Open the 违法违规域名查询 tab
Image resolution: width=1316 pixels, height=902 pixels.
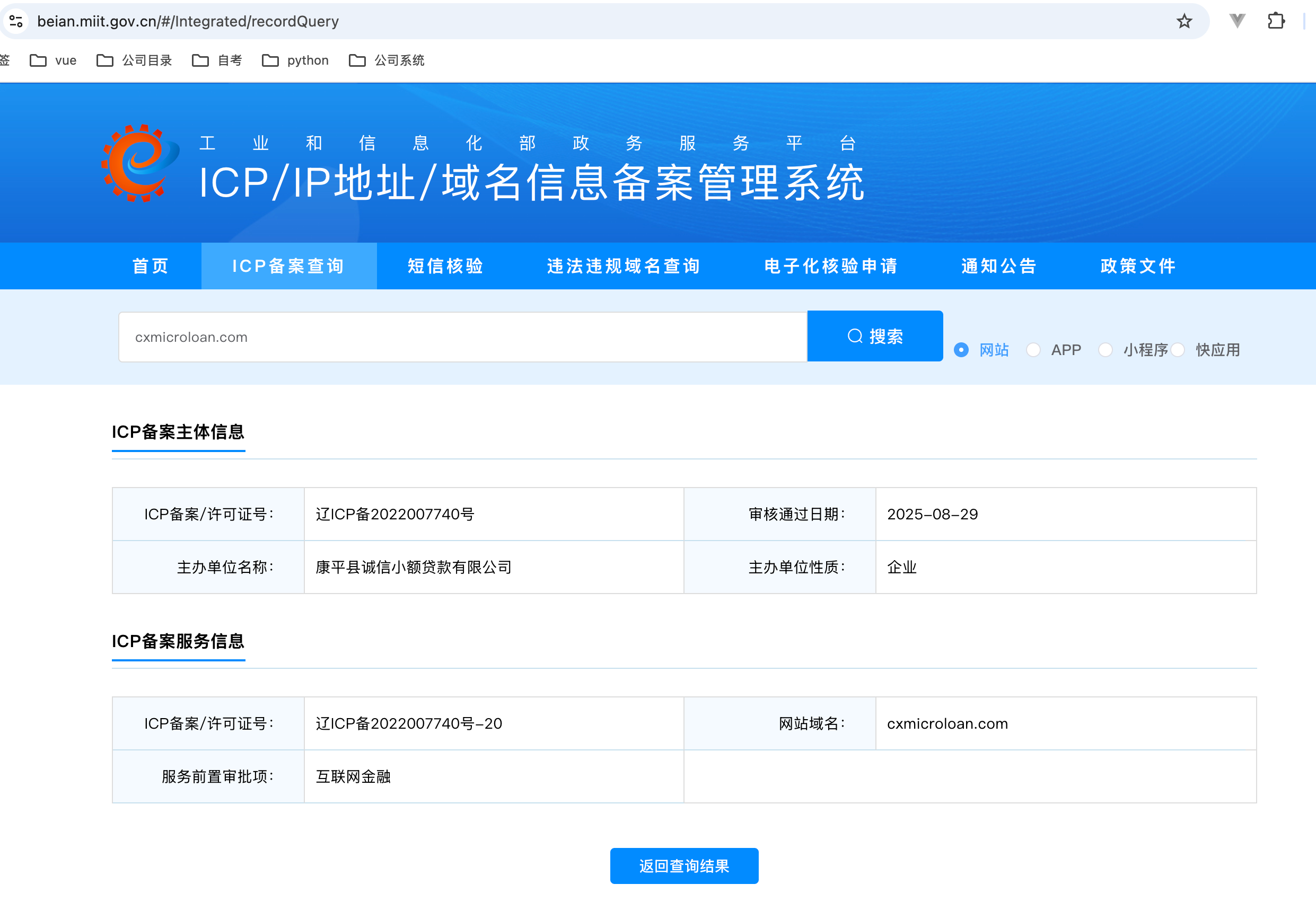point(624,266)
